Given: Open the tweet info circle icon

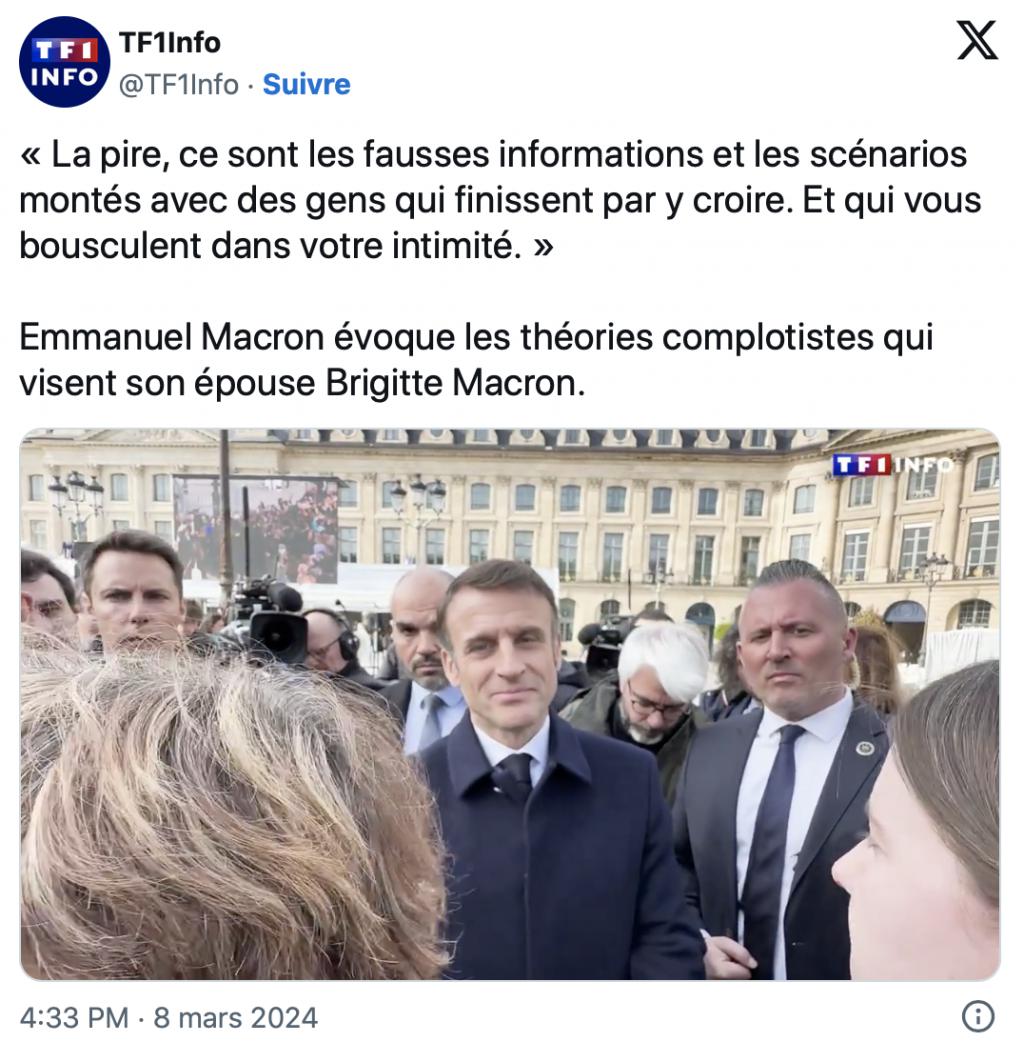Looking at the screenshot, I should point(978,1016).
